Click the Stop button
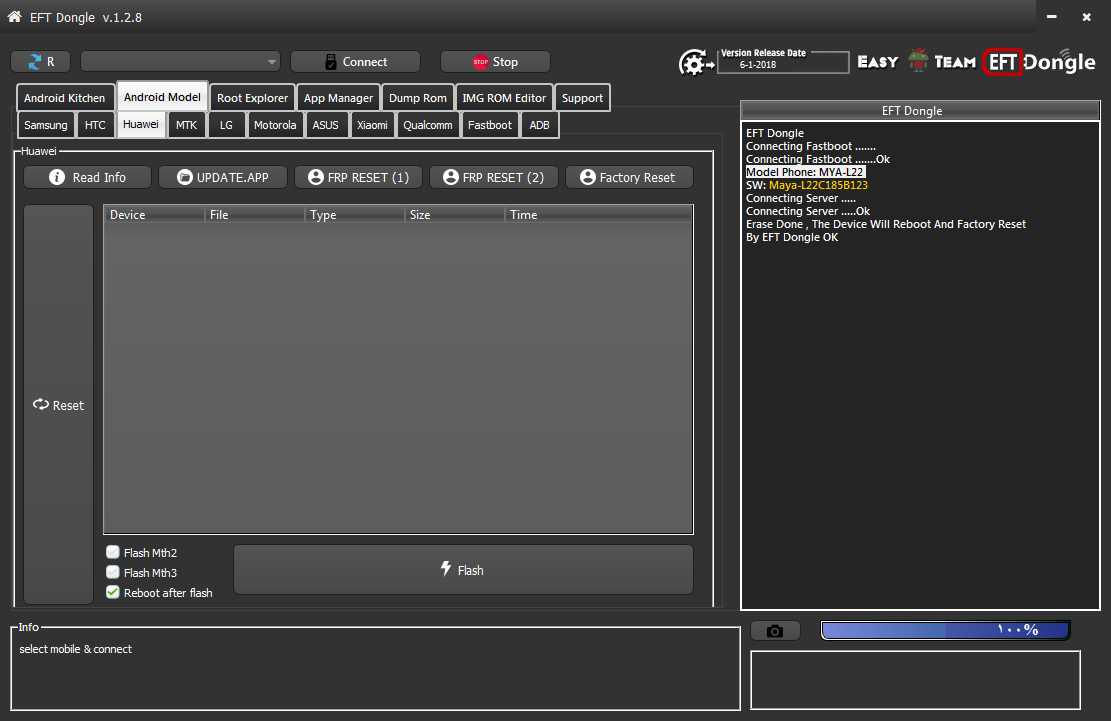This screenshot has height=721, width=1111. point(495,62)
